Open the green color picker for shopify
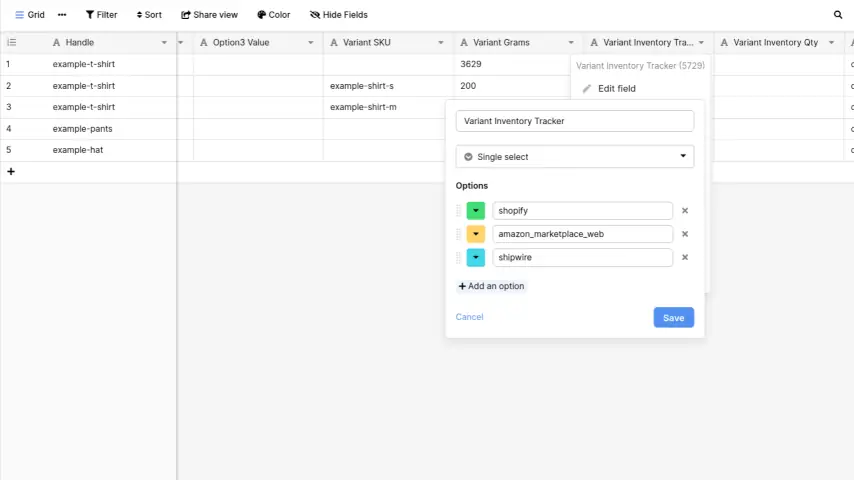 point(476,211)
